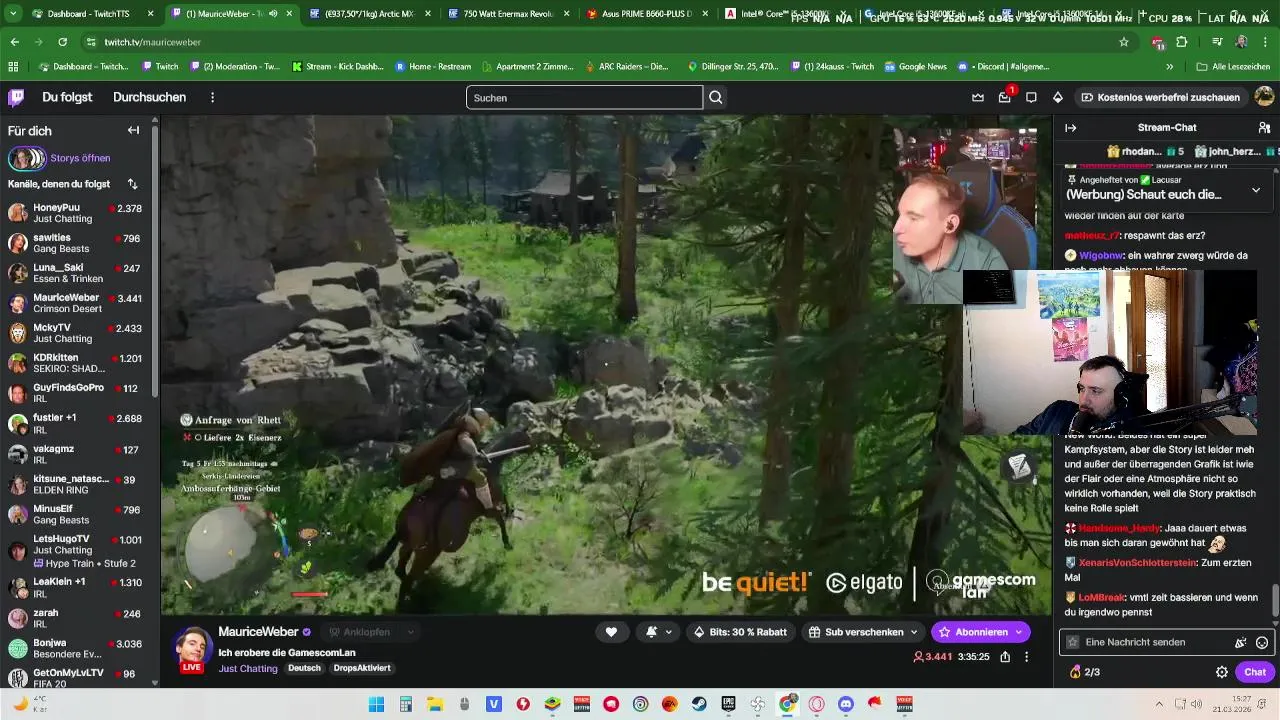Image resolution: width=1280 pixels, height=720 pixels.
Task: Open stream more options three dots
Action: coord(1026,657)
